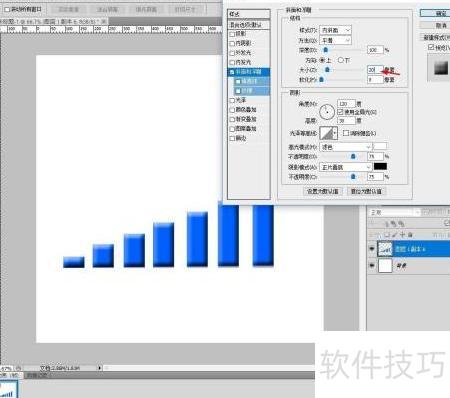Click the lock transparent pixels icon in Layers
The image size is (450, 398).
387,235
